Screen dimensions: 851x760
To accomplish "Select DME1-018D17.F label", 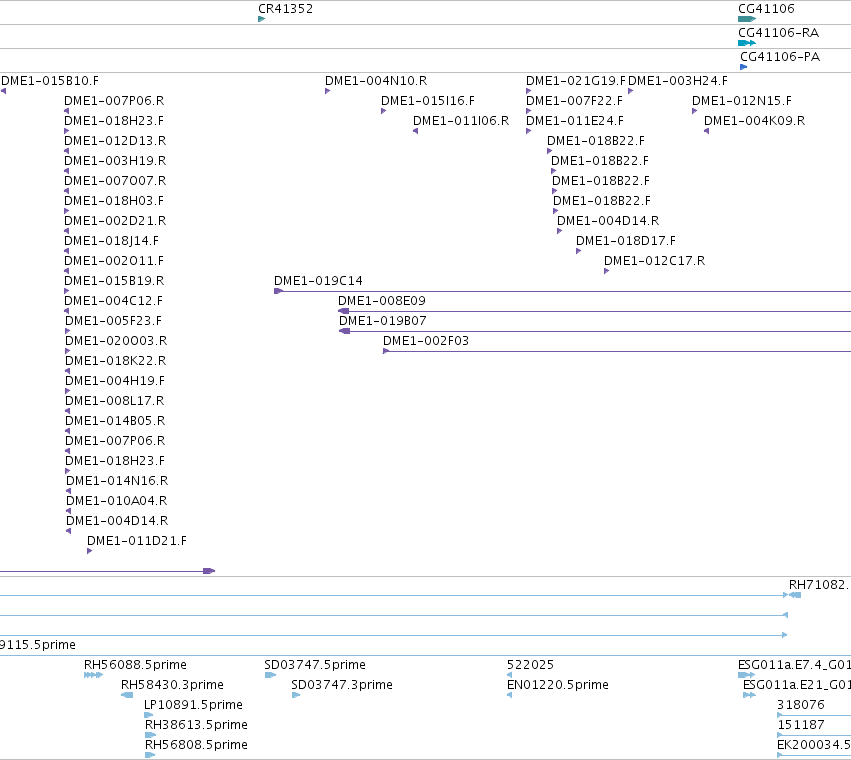I will (x=626, y=241).
